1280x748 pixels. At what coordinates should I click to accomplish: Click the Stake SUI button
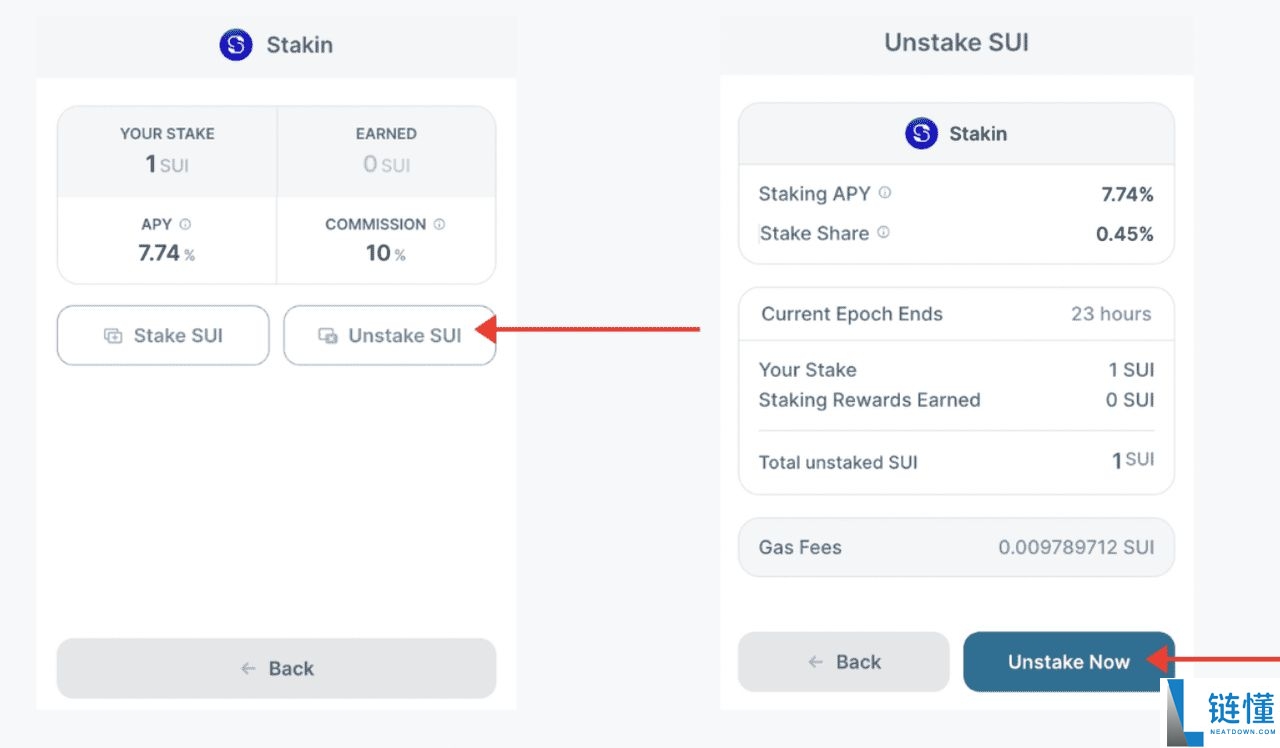coord(163,336)
